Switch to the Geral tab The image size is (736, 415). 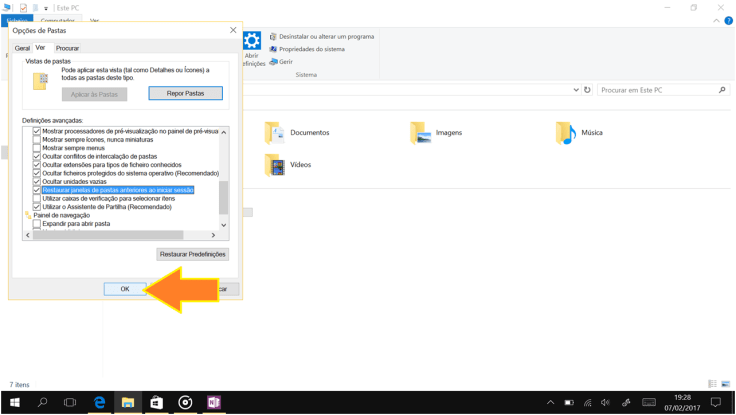(x=22, y=48)
